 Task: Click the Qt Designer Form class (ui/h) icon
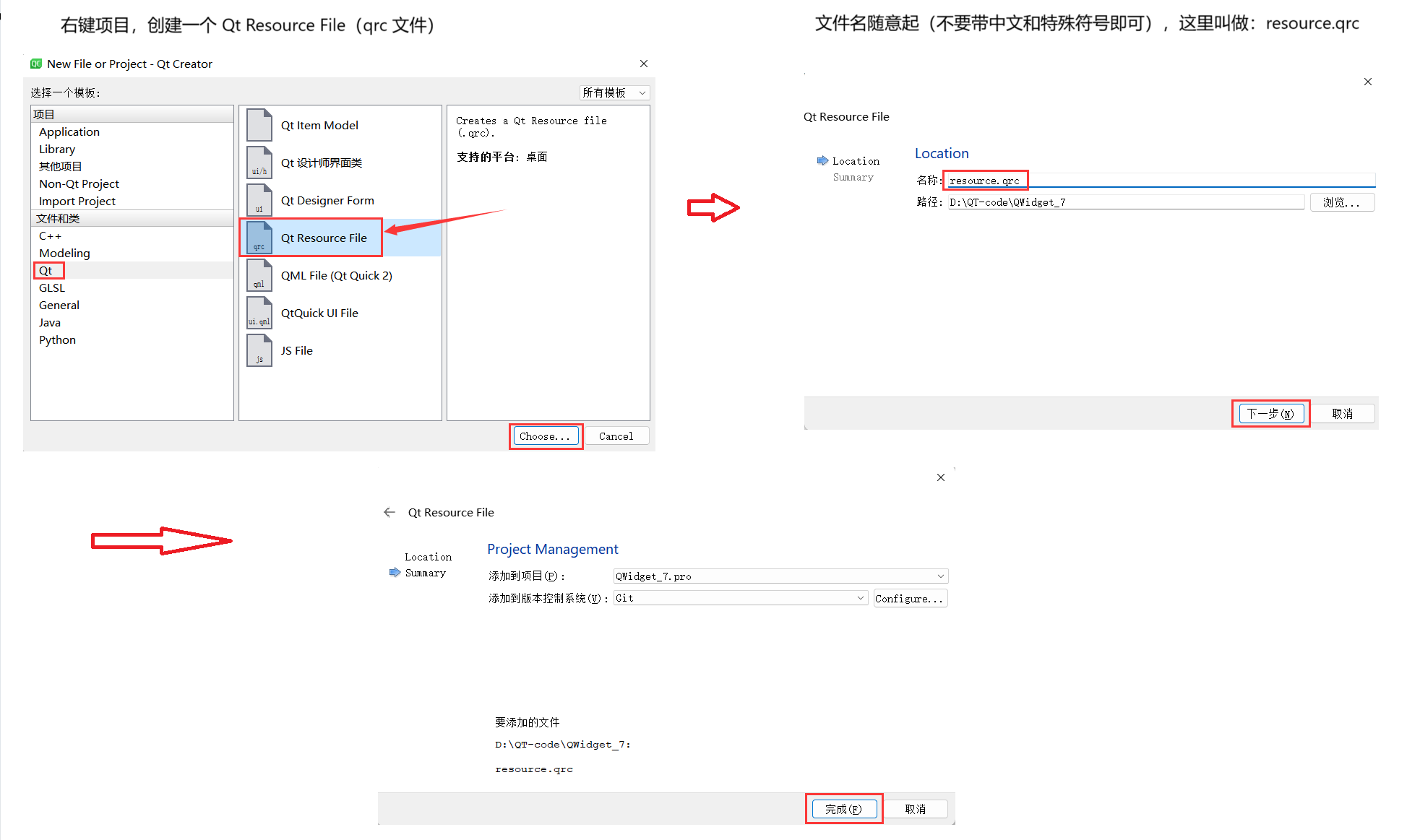[259, 163]
